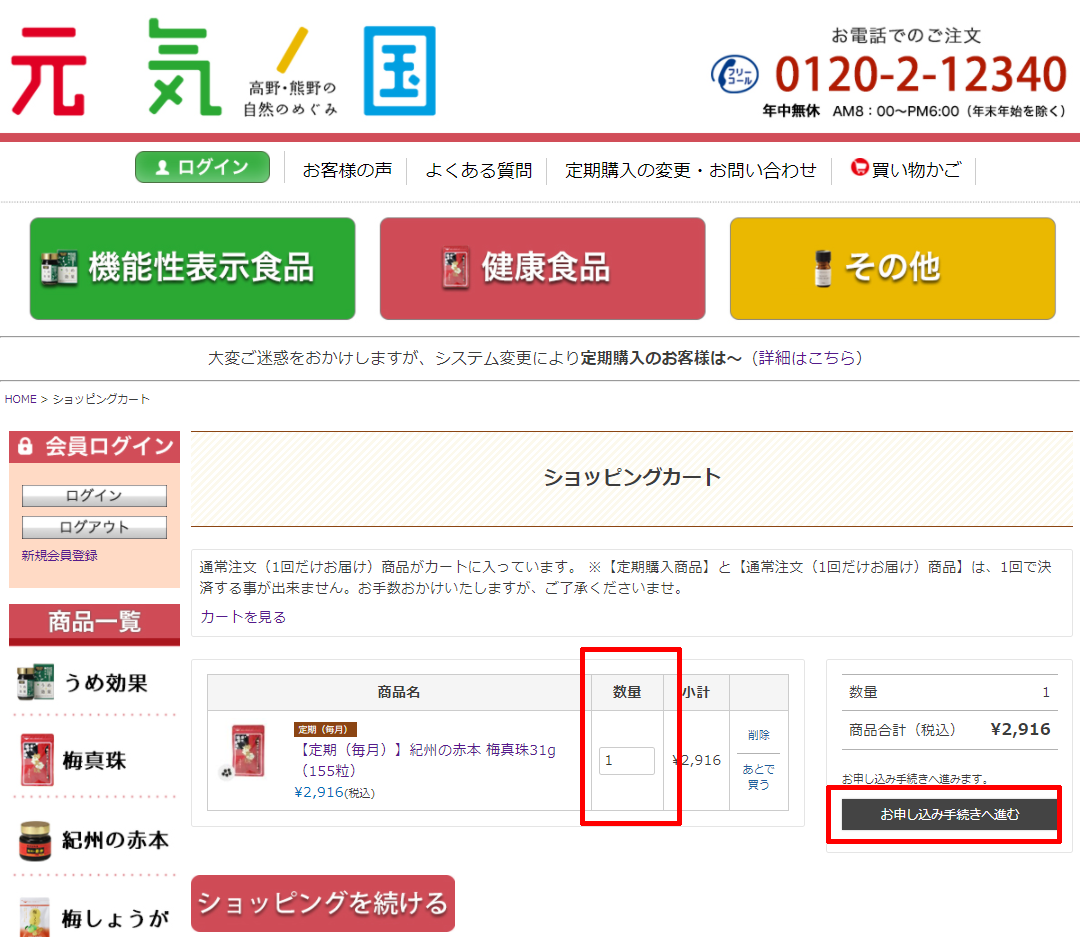Focus the 数量 quantity input field
Viewport: 1080px width, 937px height.
click(x=626, y=761)
